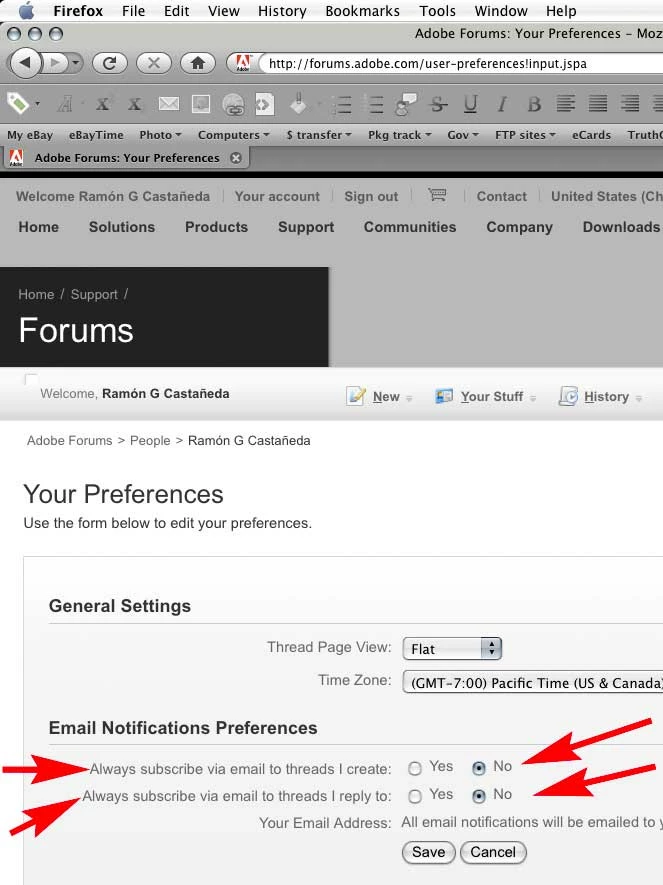Open the Tools menu
This screenshot has width=663, height=885.
click(x=437, y=11)
